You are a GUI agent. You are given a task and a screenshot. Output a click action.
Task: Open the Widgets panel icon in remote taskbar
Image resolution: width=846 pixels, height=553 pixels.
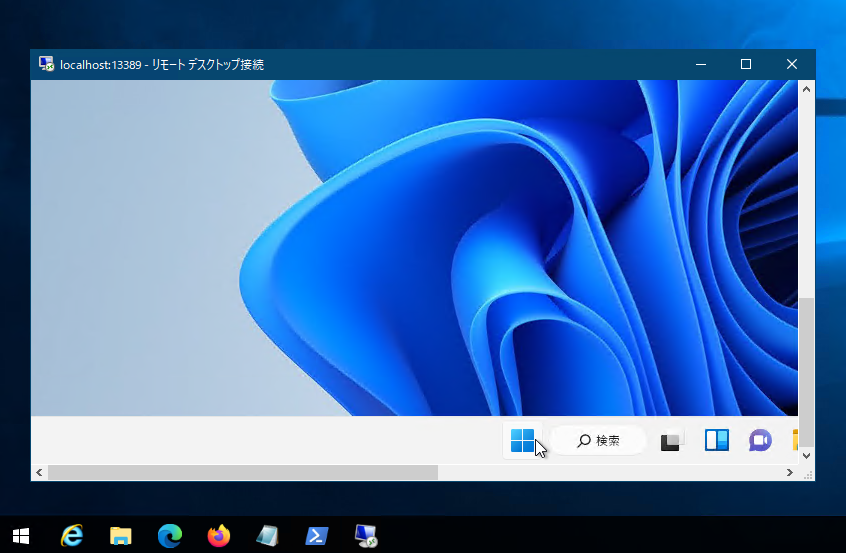[x=717, y=440]
